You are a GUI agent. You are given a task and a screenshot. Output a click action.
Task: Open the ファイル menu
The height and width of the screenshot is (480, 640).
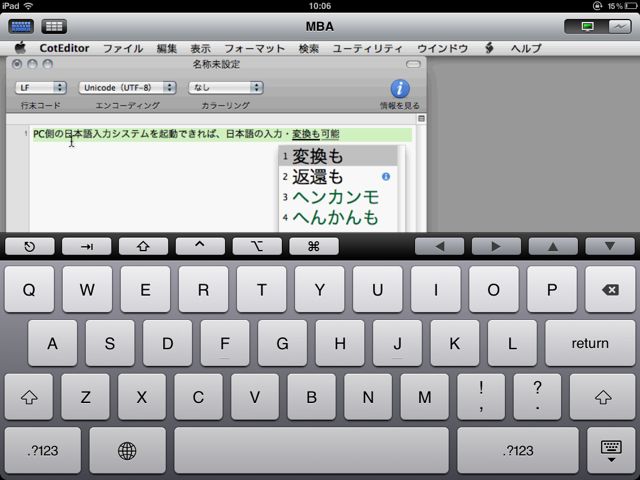(x=123, y=49)
